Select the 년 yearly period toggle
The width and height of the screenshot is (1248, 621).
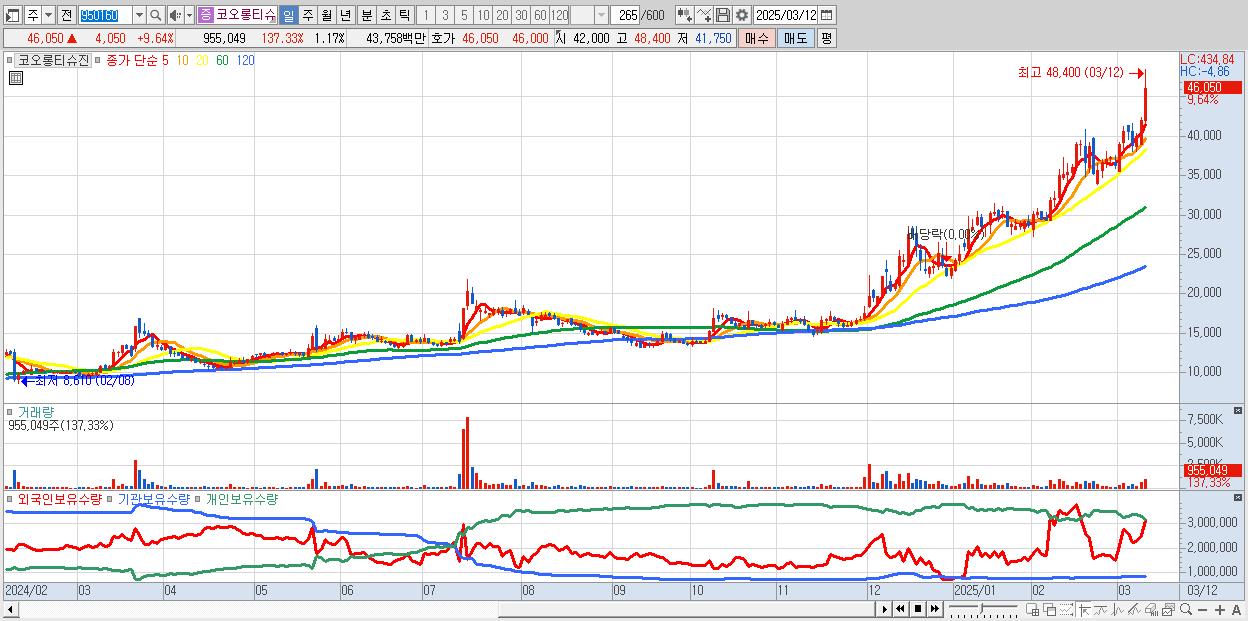click(x=345, y=15)
